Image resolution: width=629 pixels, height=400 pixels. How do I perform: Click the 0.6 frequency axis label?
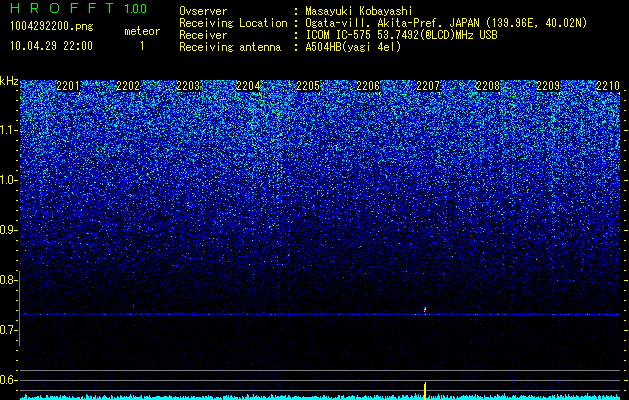tap(8, 380)
